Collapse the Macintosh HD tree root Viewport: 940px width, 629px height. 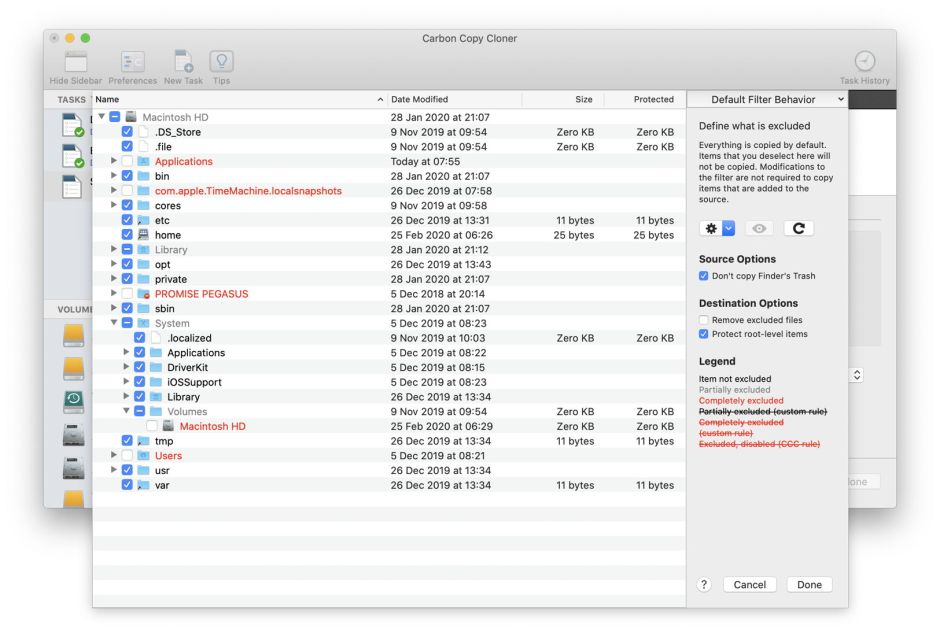[x=101, y=117]
